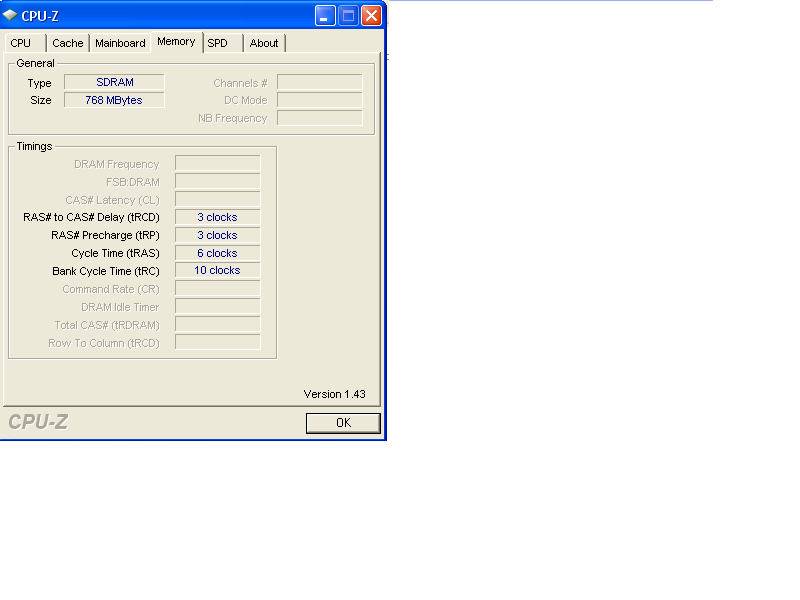
Task: Minimize the CPU-Z window
Action: tap(325, 15)
